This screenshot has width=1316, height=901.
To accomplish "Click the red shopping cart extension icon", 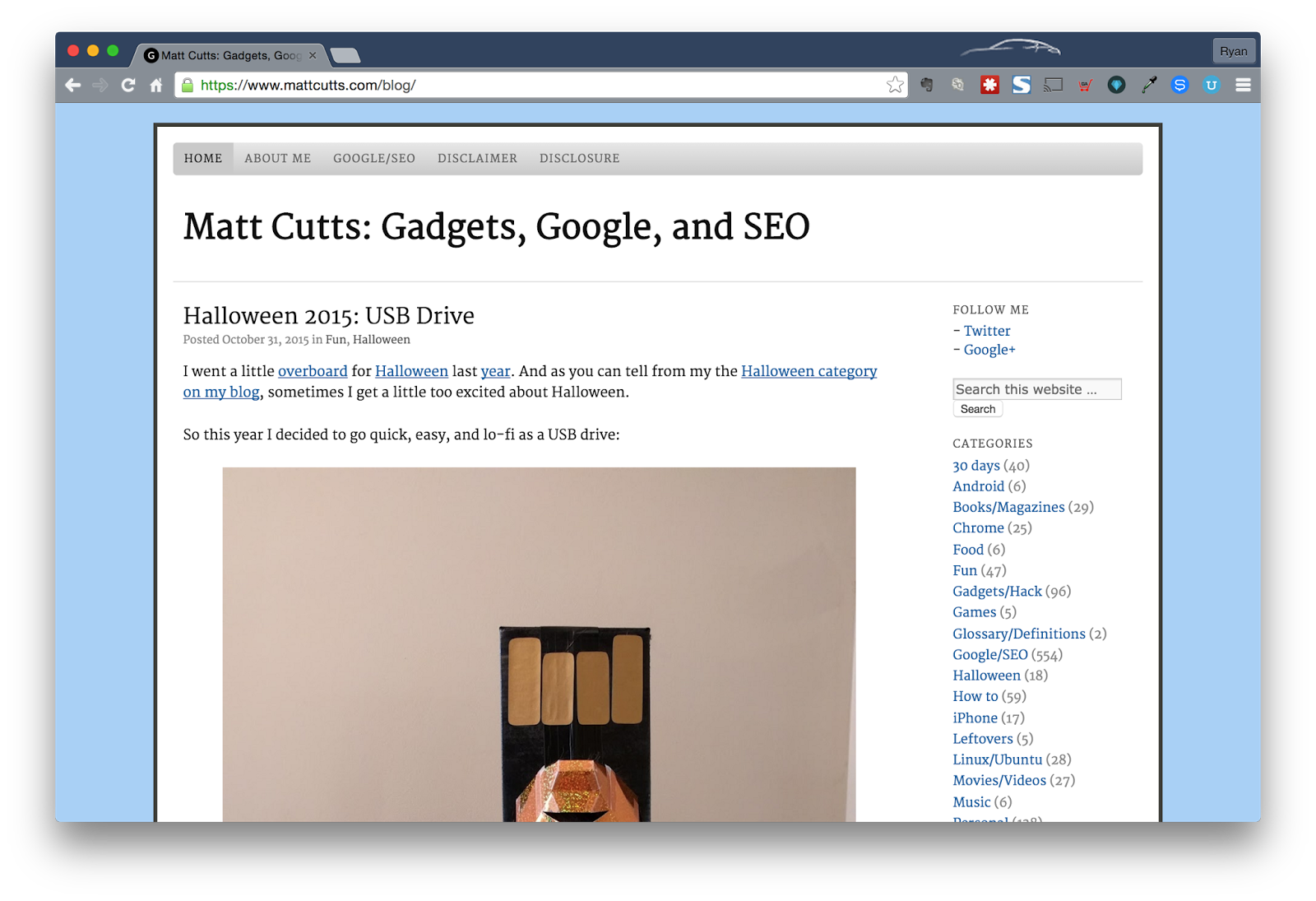I will tap(1085, 85).
